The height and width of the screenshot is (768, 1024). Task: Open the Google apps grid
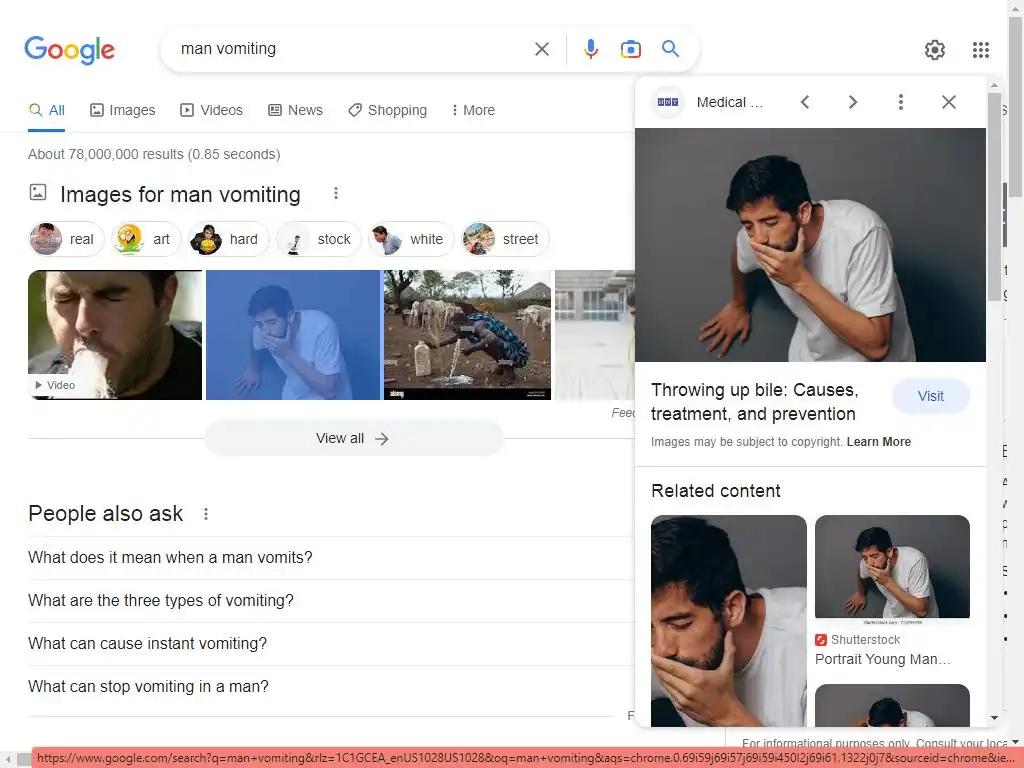(x=980, y=50)
